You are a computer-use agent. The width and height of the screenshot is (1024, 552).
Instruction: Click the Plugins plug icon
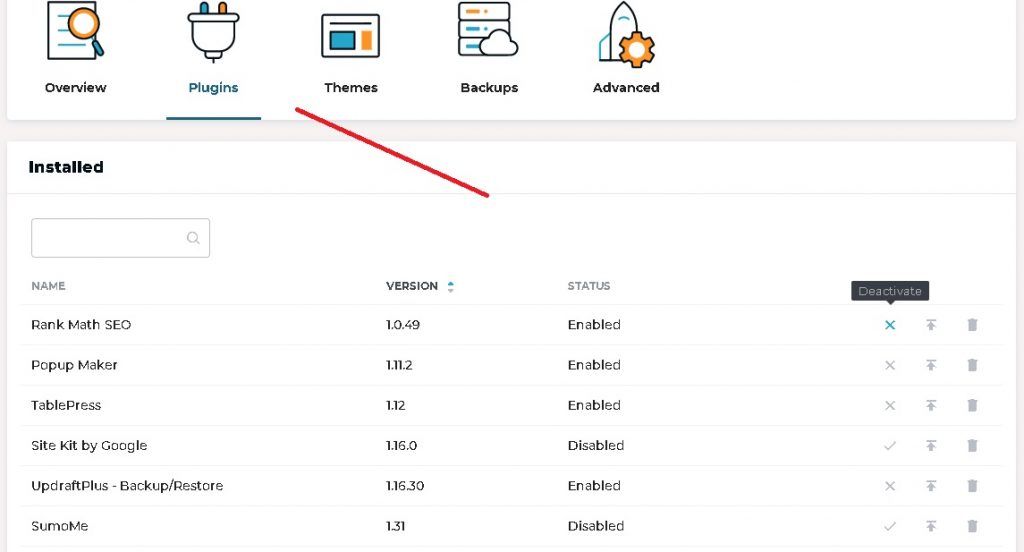point(214,32)
